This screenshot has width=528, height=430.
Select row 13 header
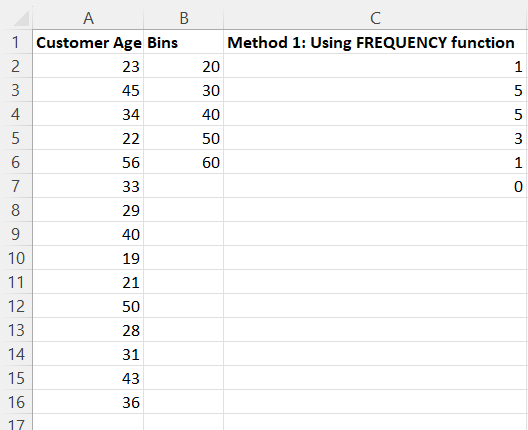(x=16, y=330)
